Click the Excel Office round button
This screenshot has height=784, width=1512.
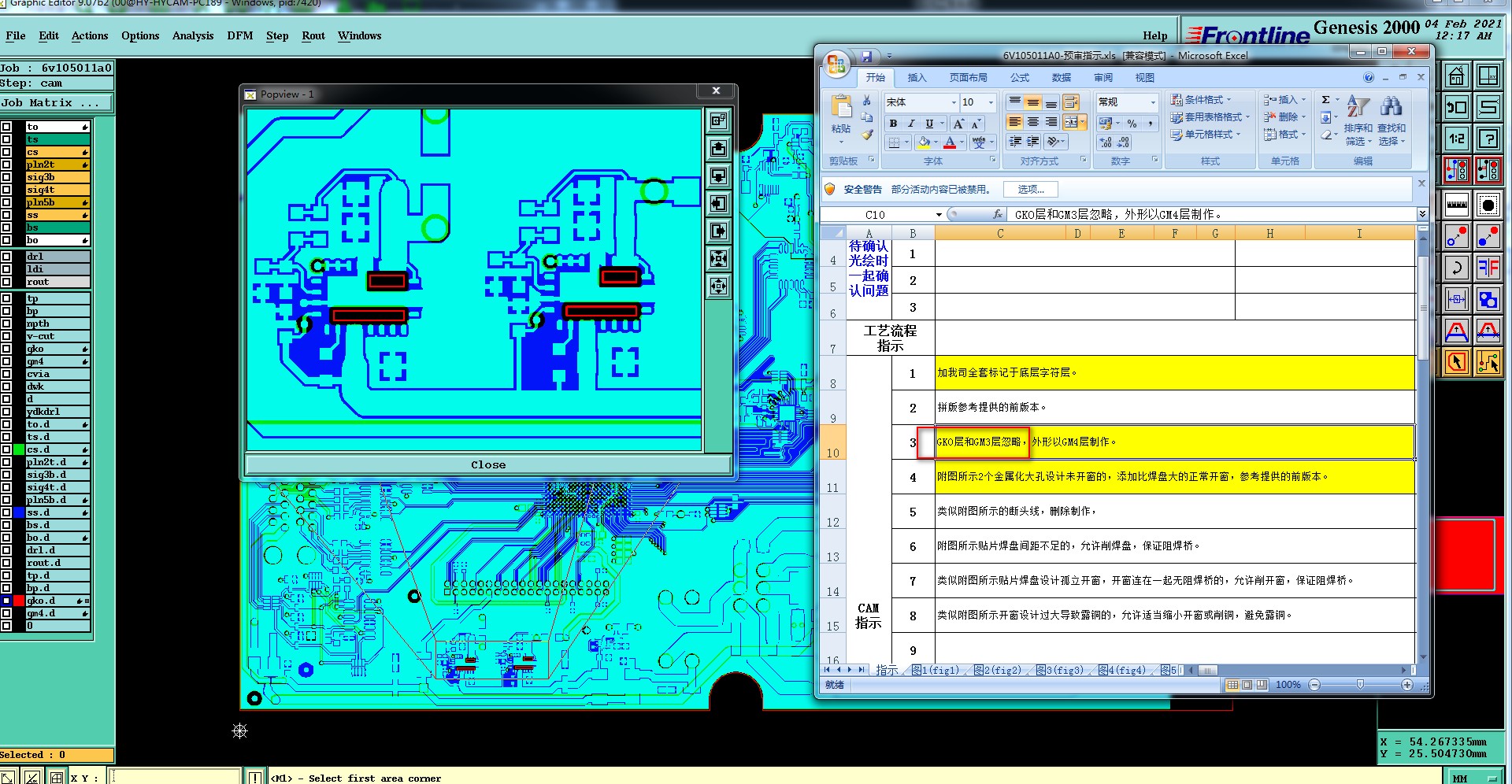(836, 64)
